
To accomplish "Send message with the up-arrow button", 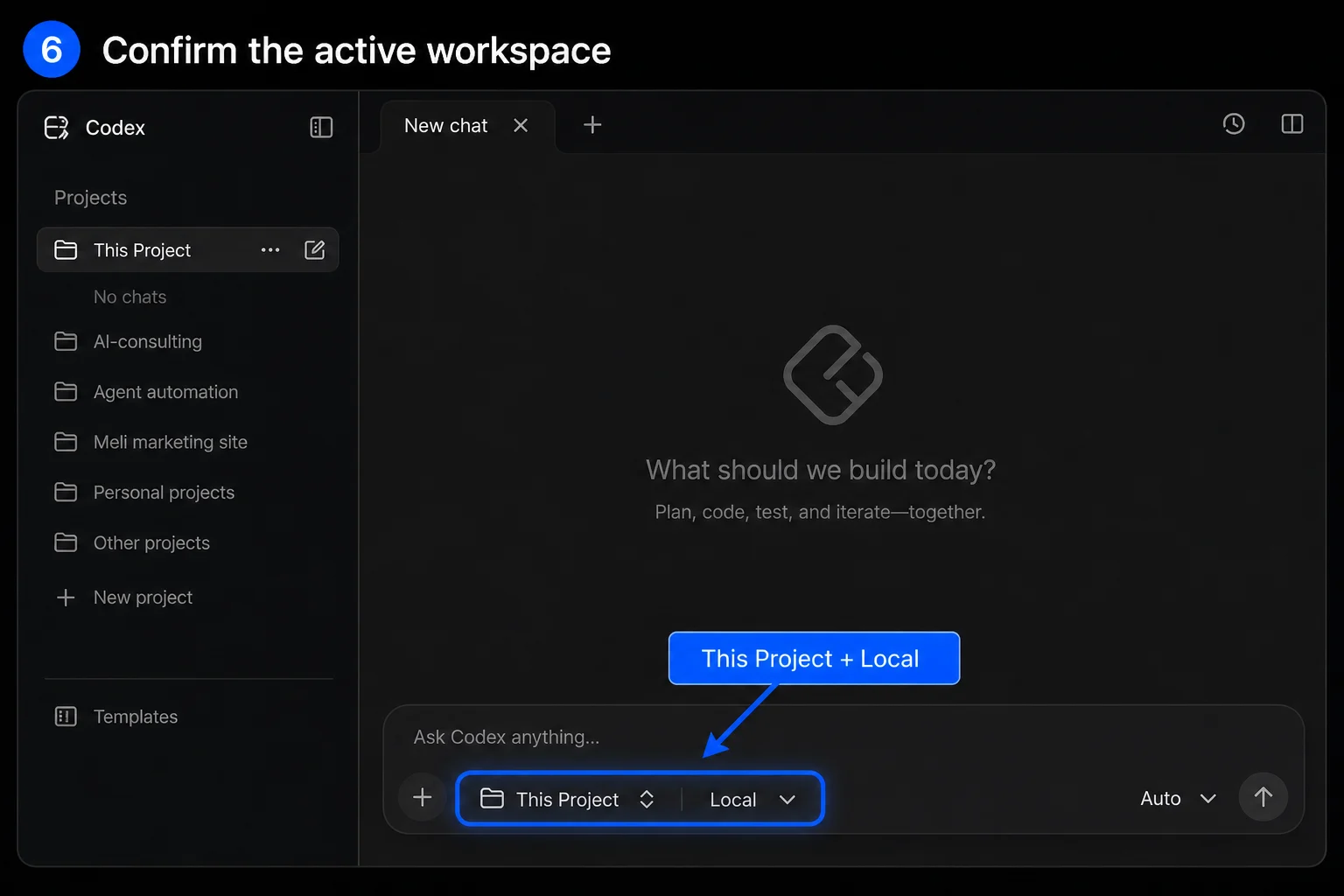I will tap(1263, 797).
